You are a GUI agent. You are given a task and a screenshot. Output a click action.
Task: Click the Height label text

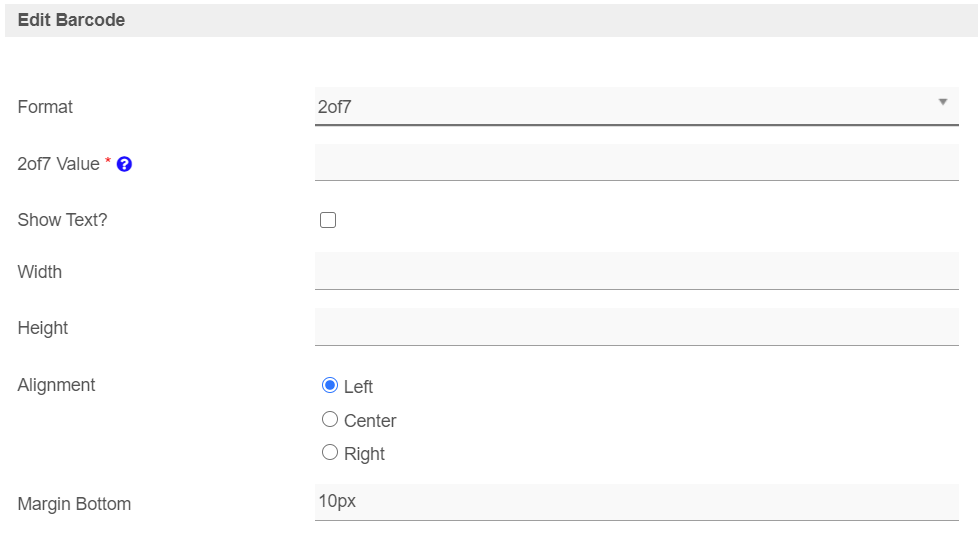tap(43, 328)
